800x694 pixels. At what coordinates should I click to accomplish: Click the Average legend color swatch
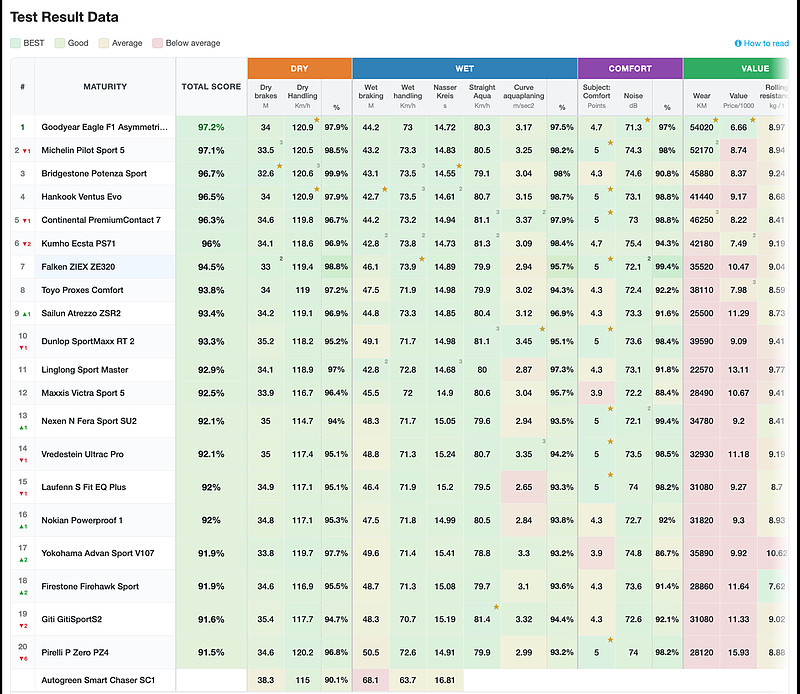[x=104, y=43]
